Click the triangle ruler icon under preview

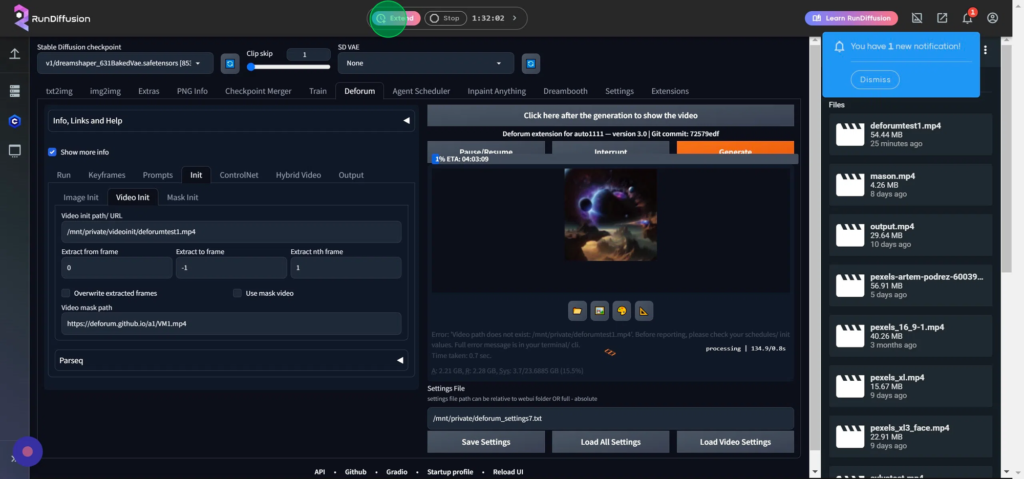(x=644, y=311)
